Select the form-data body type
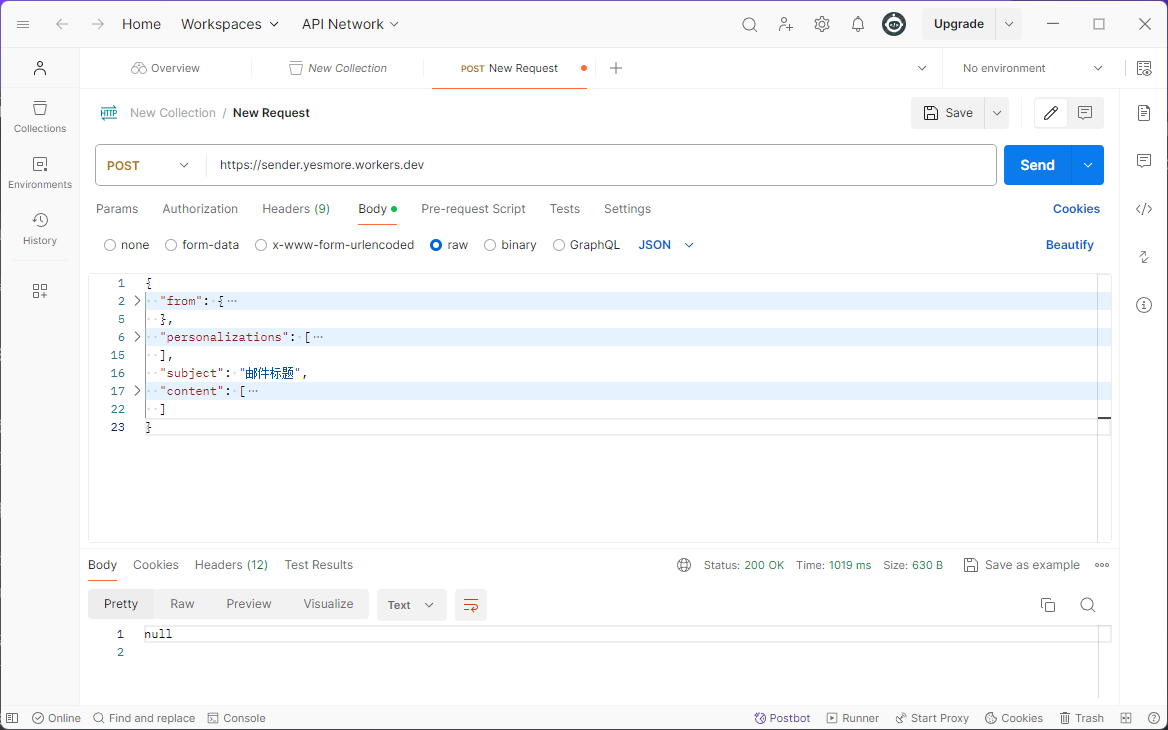 pos(171,245)
